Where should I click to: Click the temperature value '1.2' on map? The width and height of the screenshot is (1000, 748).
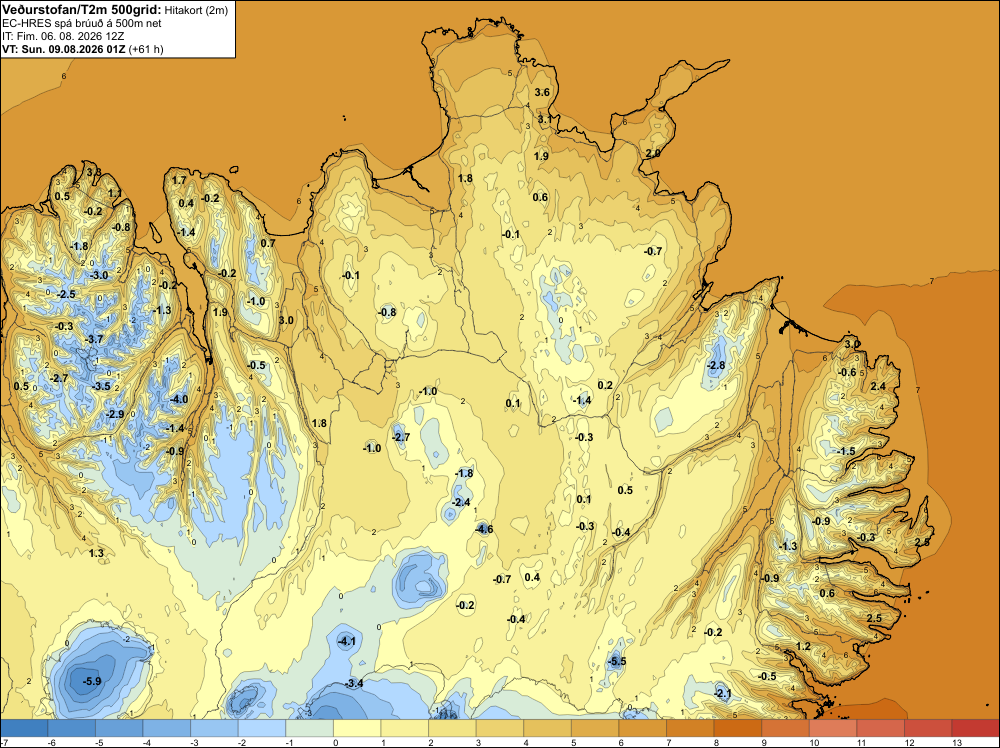pyautogui.click(x=804, y=646)
